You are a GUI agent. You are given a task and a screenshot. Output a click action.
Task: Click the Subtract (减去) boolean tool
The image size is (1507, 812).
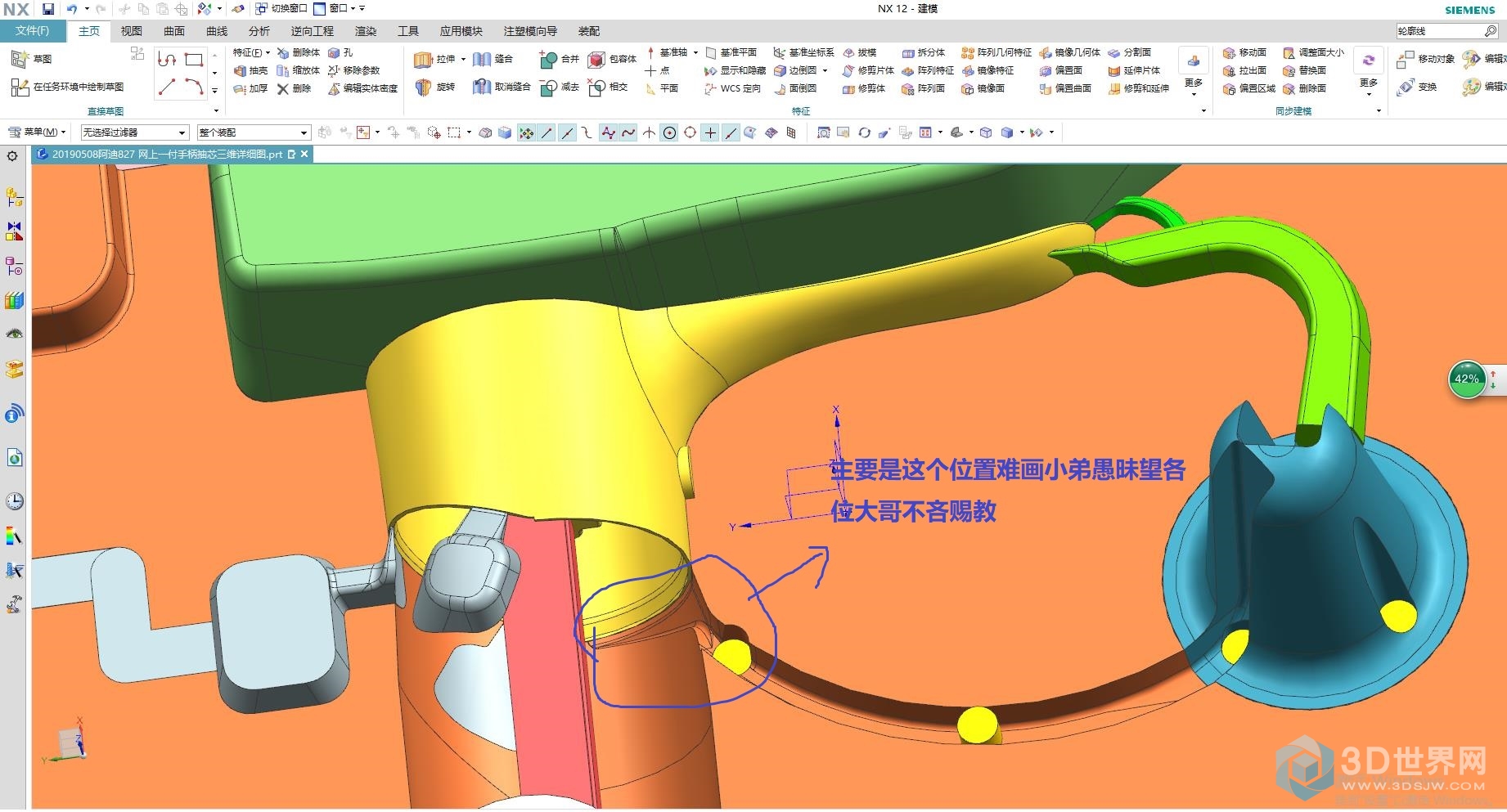(559, 87)
